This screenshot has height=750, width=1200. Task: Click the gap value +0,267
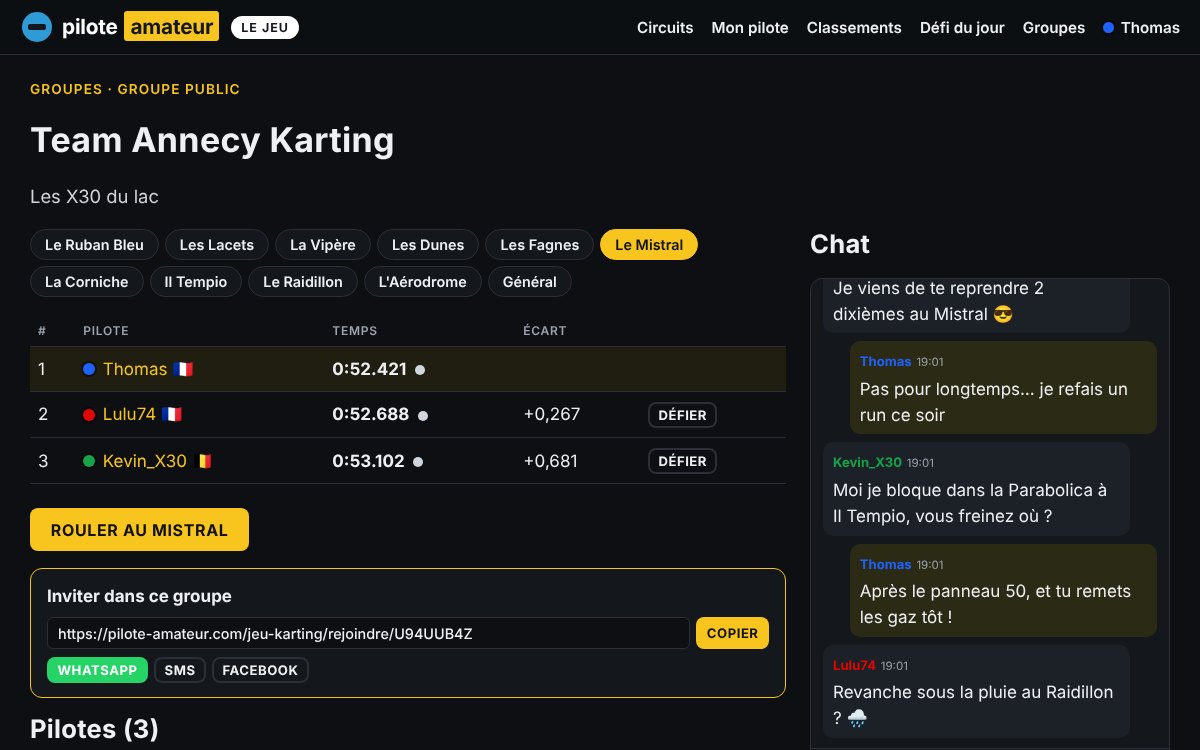(552, 414)
